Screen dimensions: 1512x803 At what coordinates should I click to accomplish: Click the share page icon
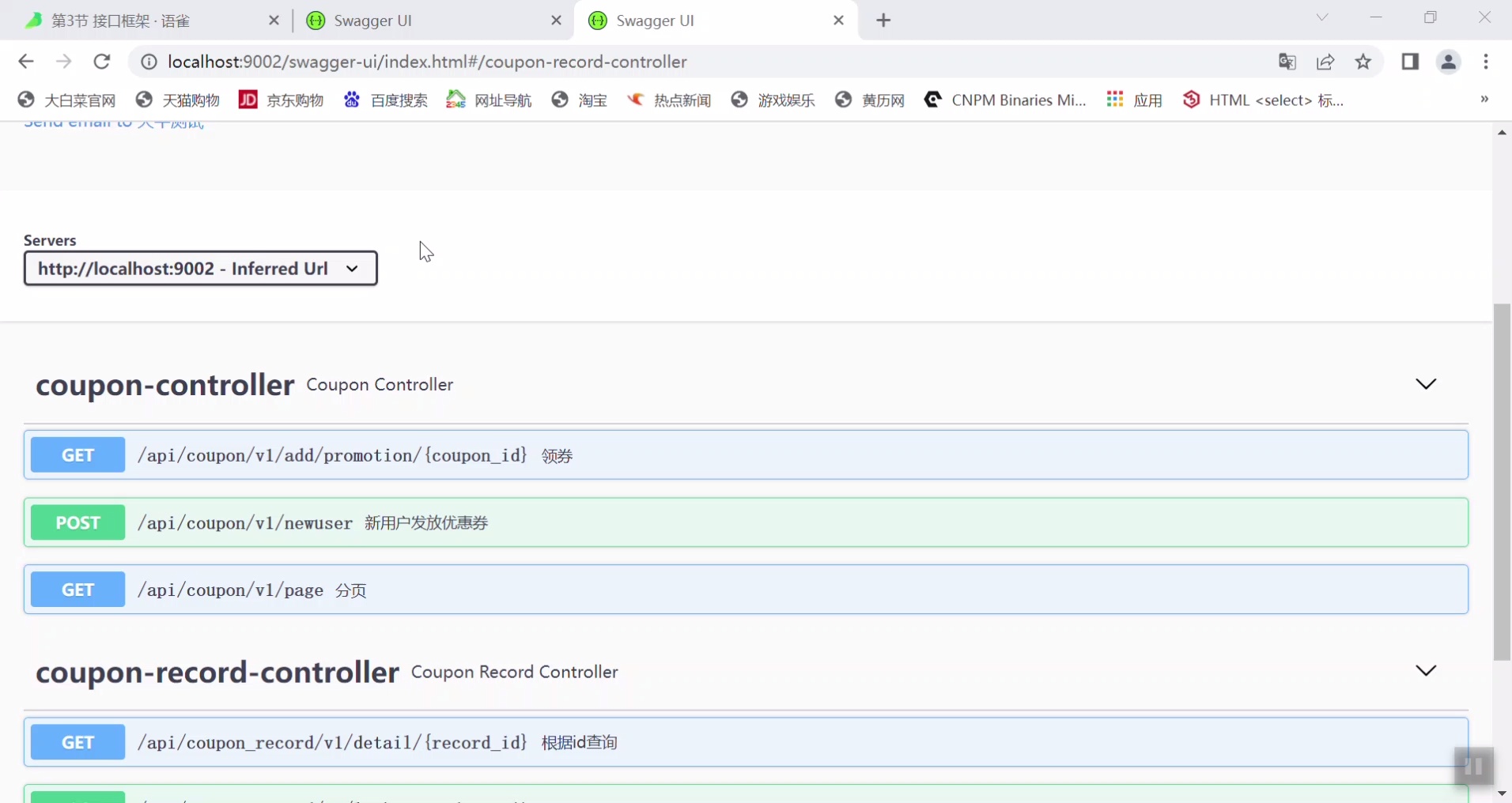point(1325,62)
